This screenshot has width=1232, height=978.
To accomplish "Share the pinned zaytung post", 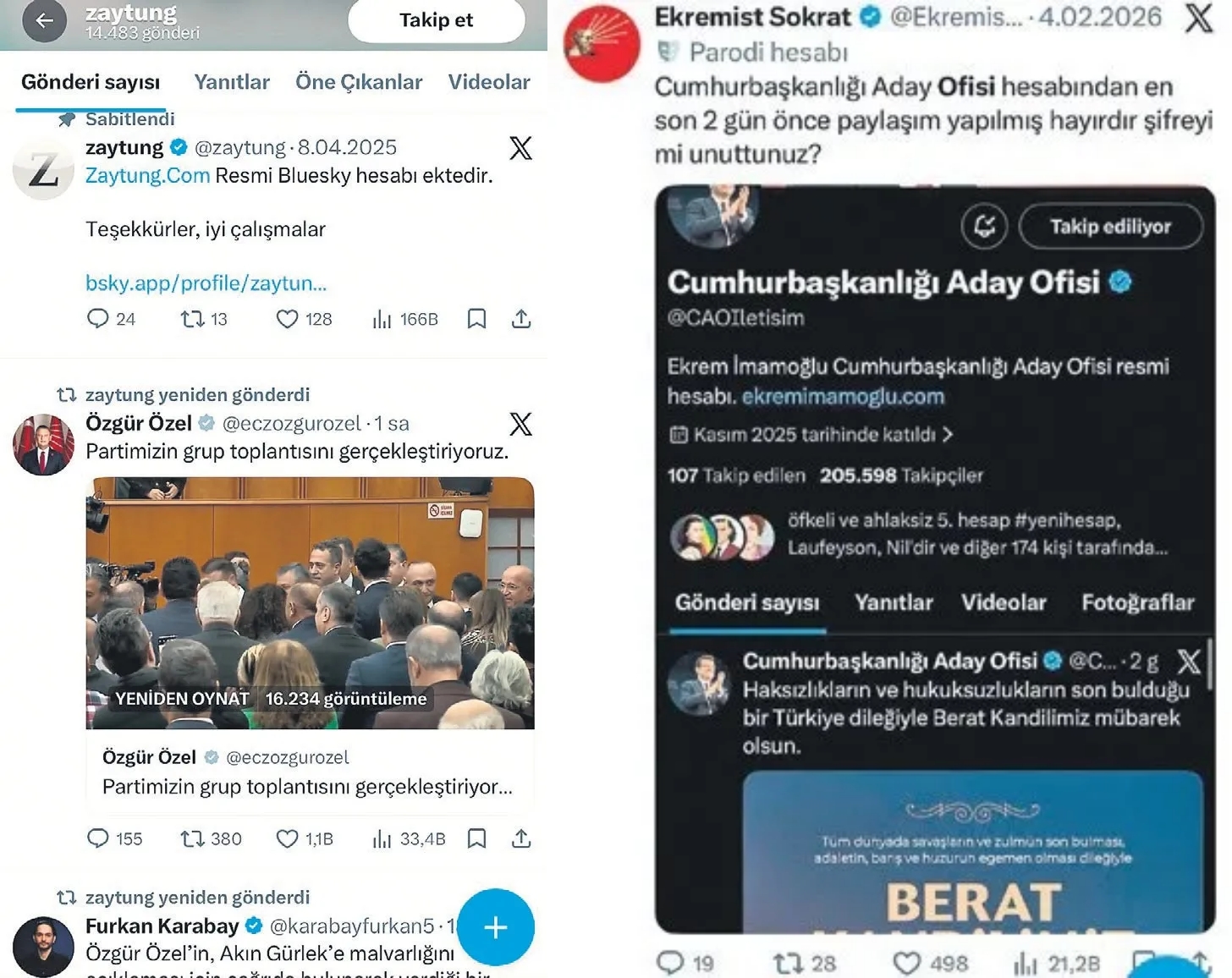I will (x=521, y=319).
